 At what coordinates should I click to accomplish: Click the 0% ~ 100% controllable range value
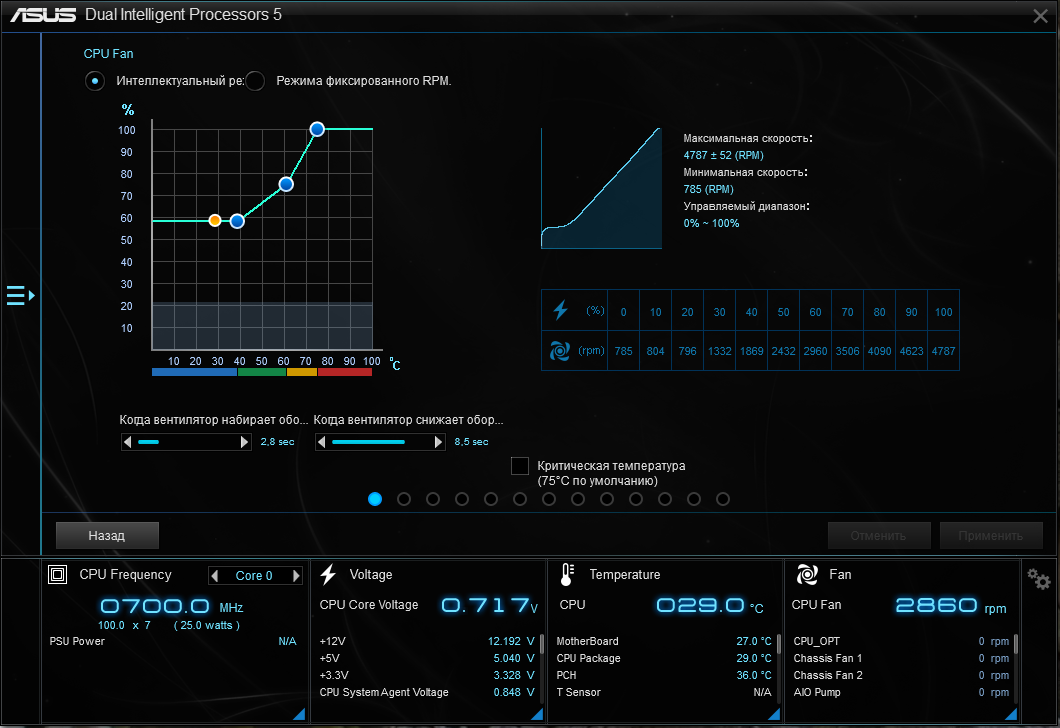point(711,223)
